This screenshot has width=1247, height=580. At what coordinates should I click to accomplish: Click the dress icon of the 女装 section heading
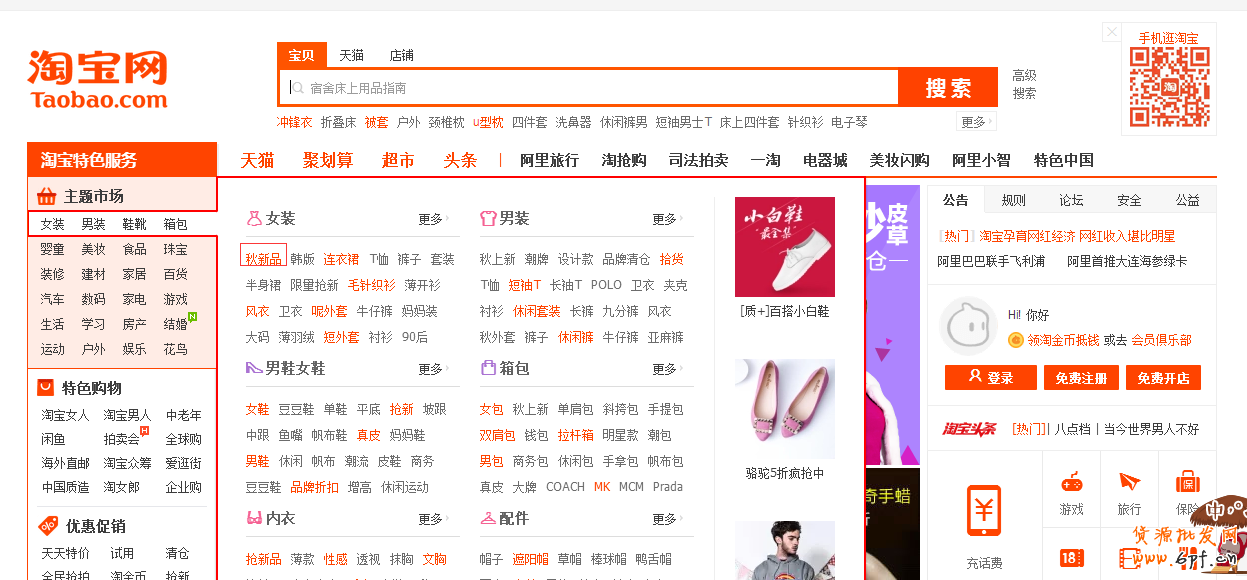tap(254, 217)
